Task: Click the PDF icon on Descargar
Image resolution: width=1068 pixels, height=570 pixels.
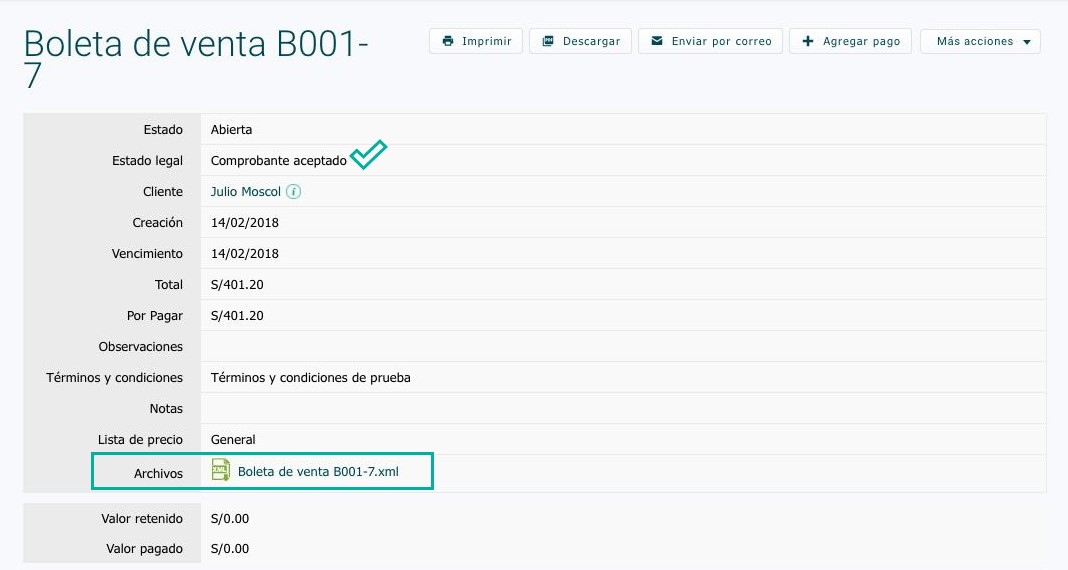Action: pos(548,41)
